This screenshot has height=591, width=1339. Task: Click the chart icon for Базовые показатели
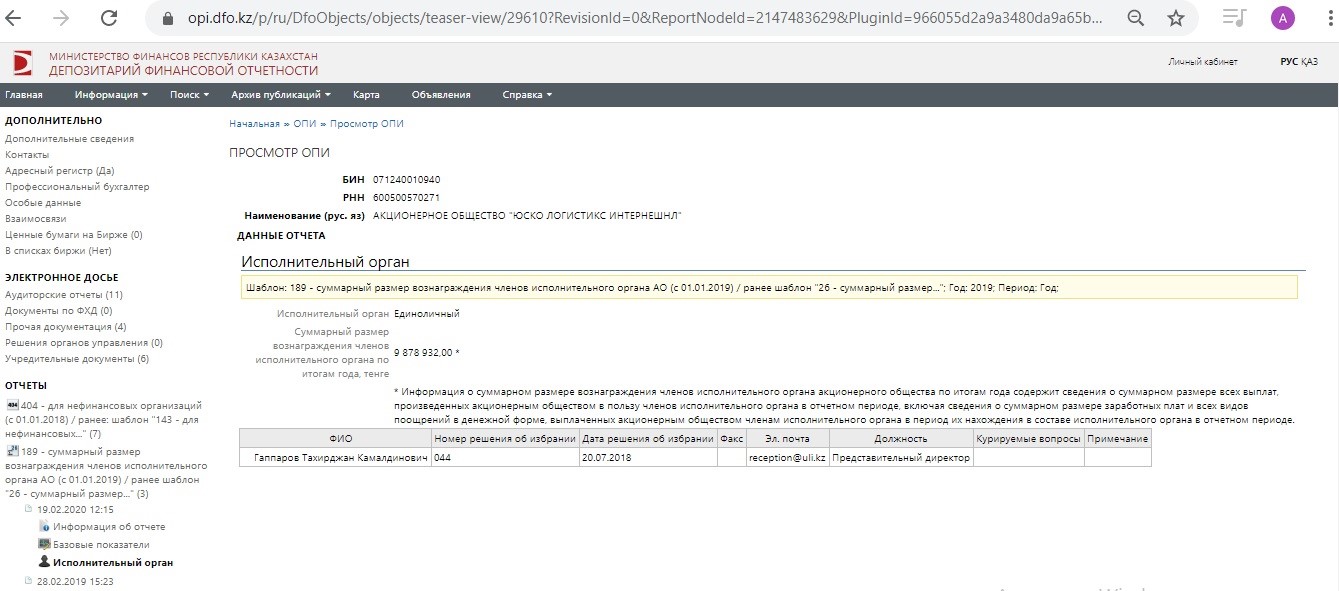pyautogui.click(x=44, y=544)
